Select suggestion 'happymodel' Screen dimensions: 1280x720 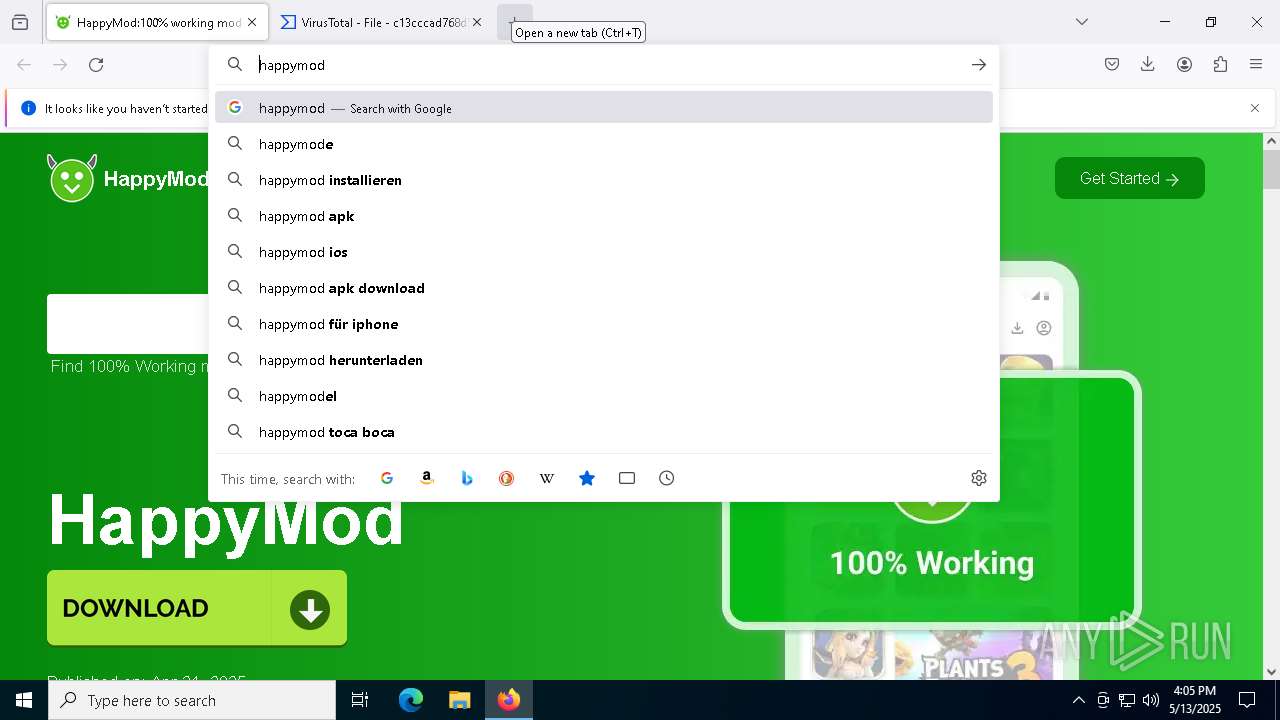click(x=604, y=396)
